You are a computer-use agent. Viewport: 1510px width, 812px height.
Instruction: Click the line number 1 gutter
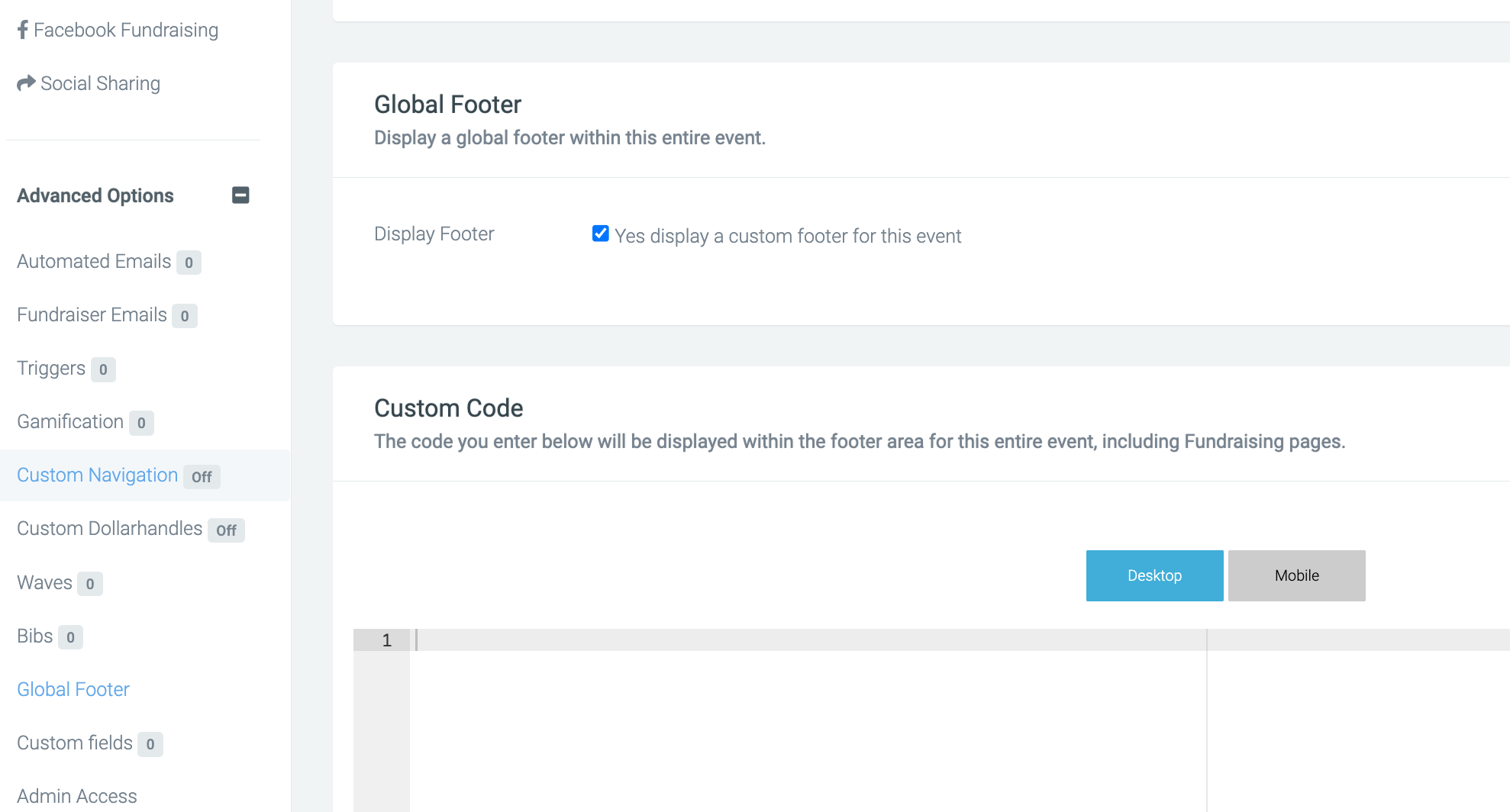point(382,640)
